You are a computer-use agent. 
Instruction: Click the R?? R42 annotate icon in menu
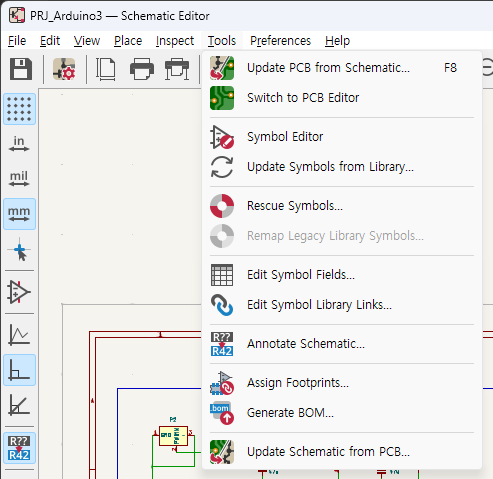click(222, 344)
